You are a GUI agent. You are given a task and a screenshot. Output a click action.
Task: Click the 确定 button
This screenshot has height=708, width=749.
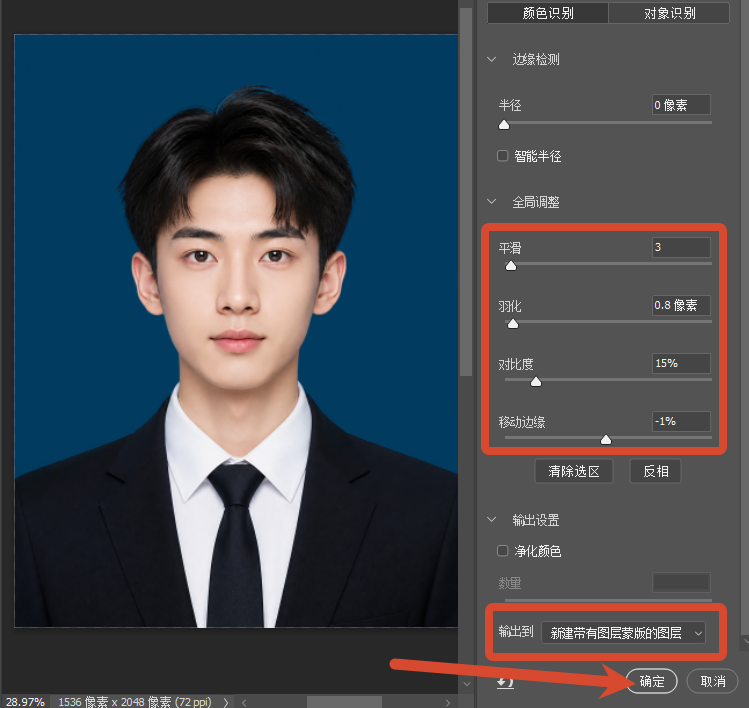[x=652, y=681]
